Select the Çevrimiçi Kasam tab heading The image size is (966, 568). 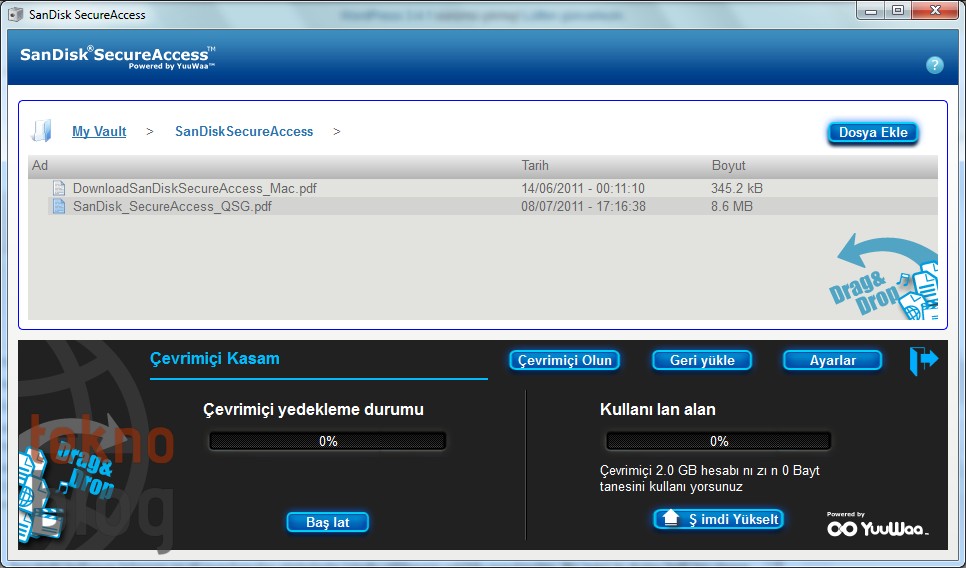point(214,359)
